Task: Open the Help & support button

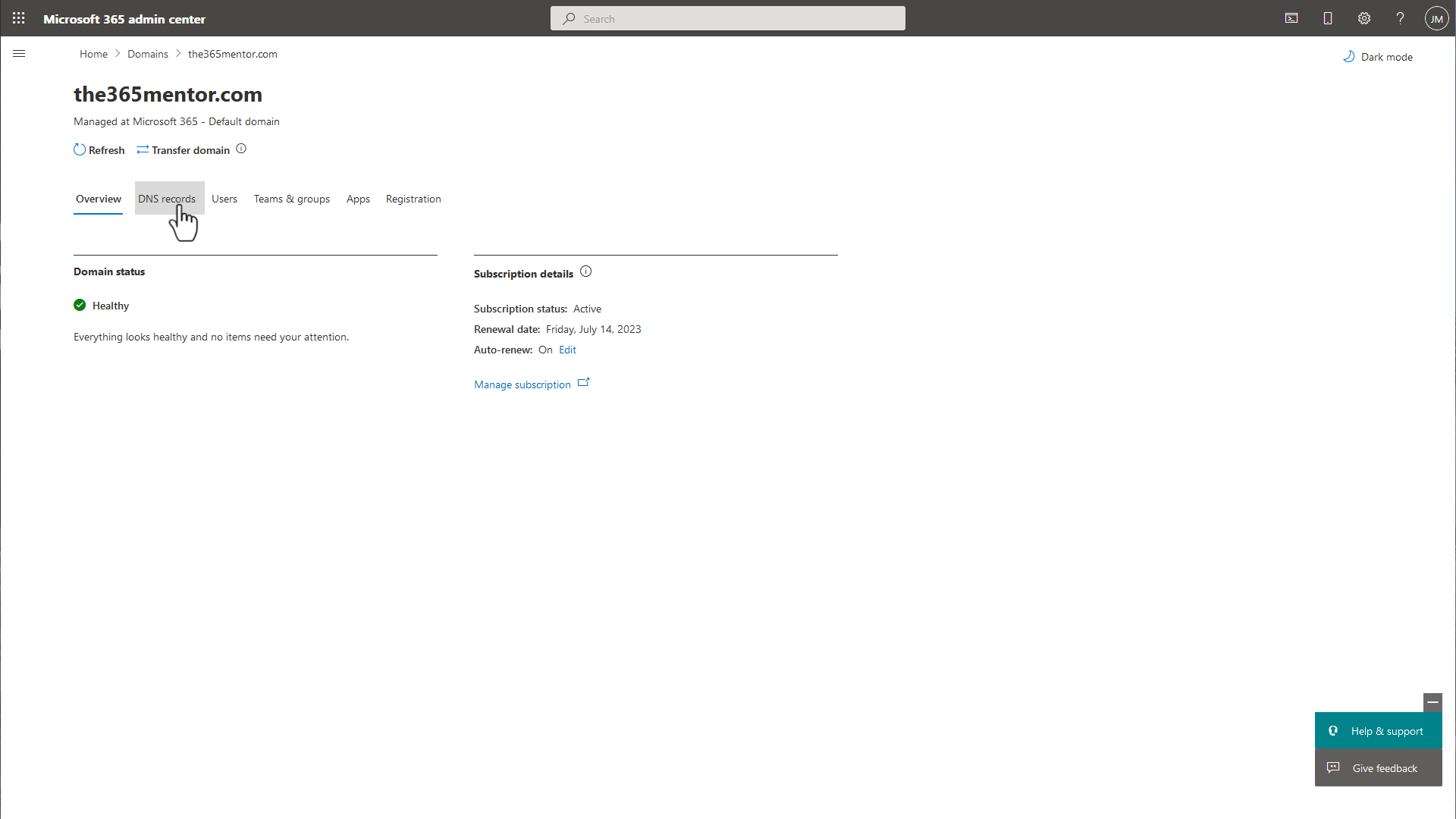Action: (1378, 731)
